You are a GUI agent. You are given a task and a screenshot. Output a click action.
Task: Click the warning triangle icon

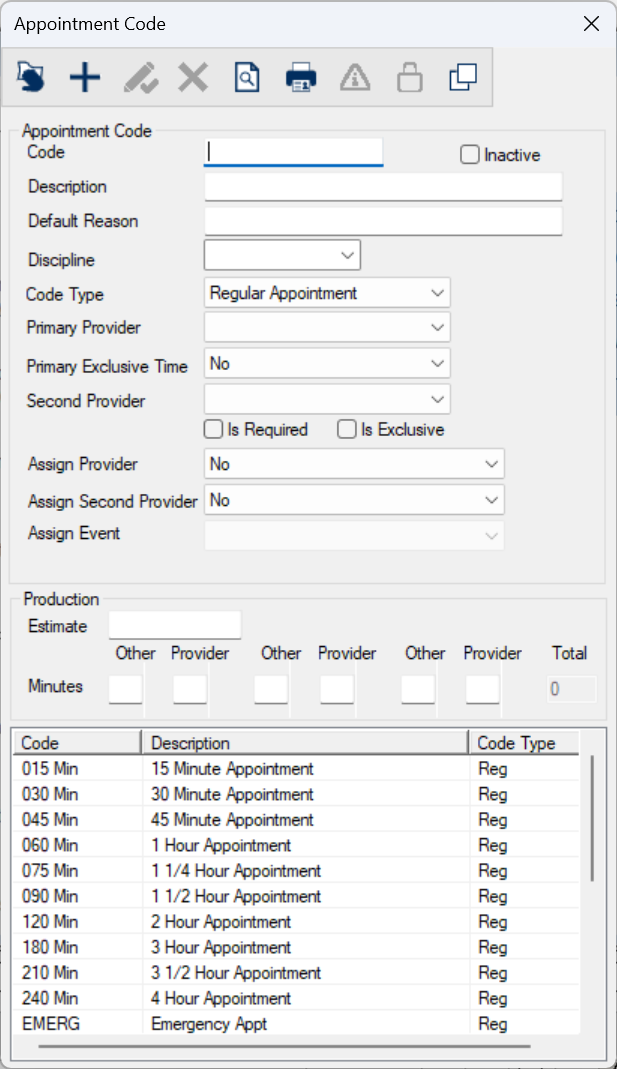355,77
